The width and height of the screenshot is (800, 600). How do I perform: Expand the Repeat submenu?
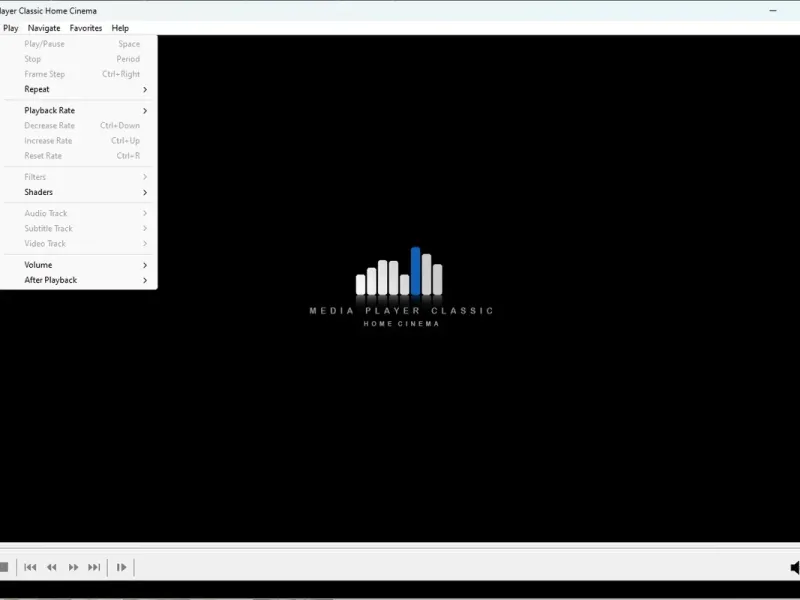pyautogui.click(x=79, y=89)
